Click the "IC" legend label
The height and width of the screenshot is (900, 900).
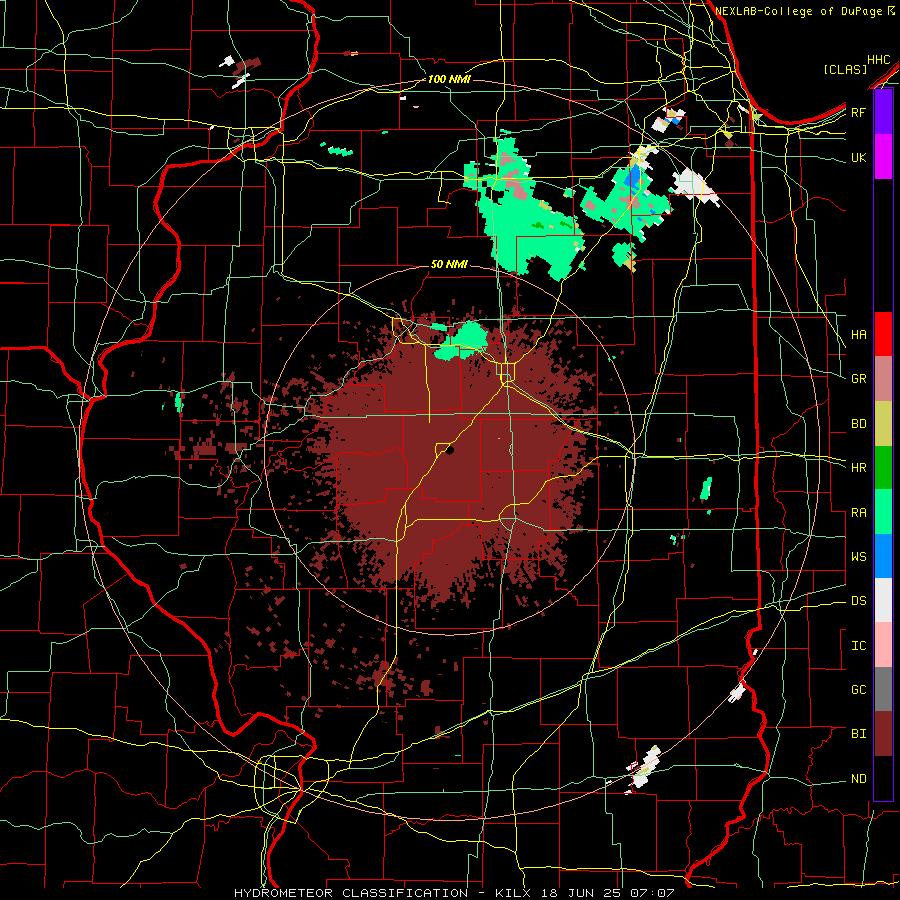click(859, 646)
